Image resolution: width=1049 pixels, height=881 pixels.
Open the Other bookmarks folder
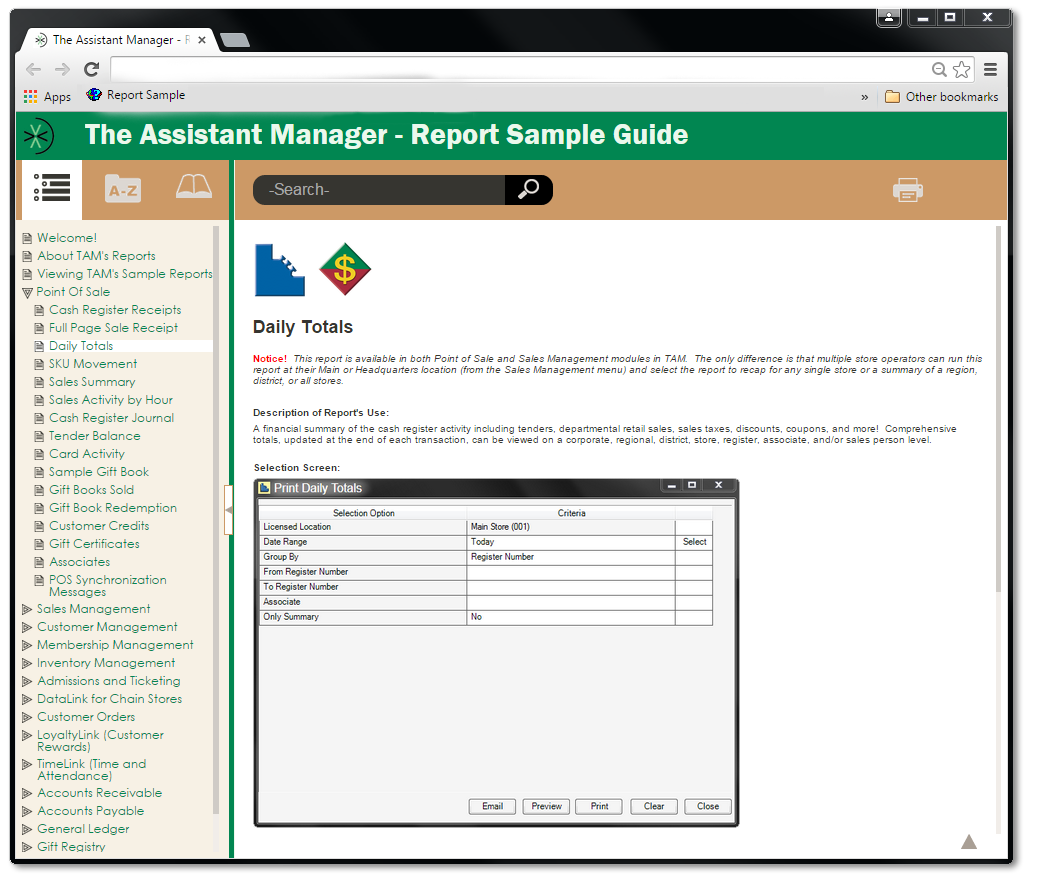click(941, 97)
